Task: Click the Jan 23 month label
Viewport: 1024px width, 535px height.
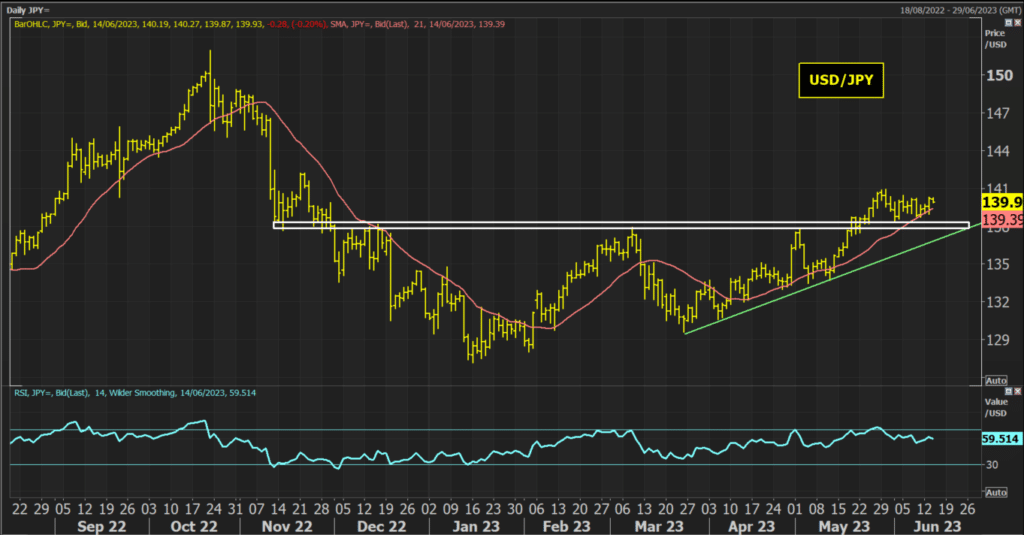Action: coord(475,527)
